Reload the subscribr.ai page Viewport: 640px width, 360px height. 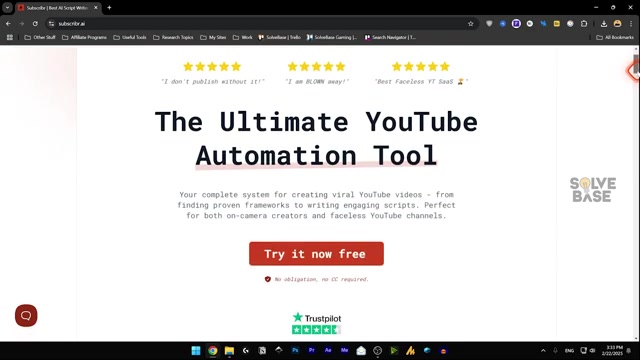tap(35, 24)
